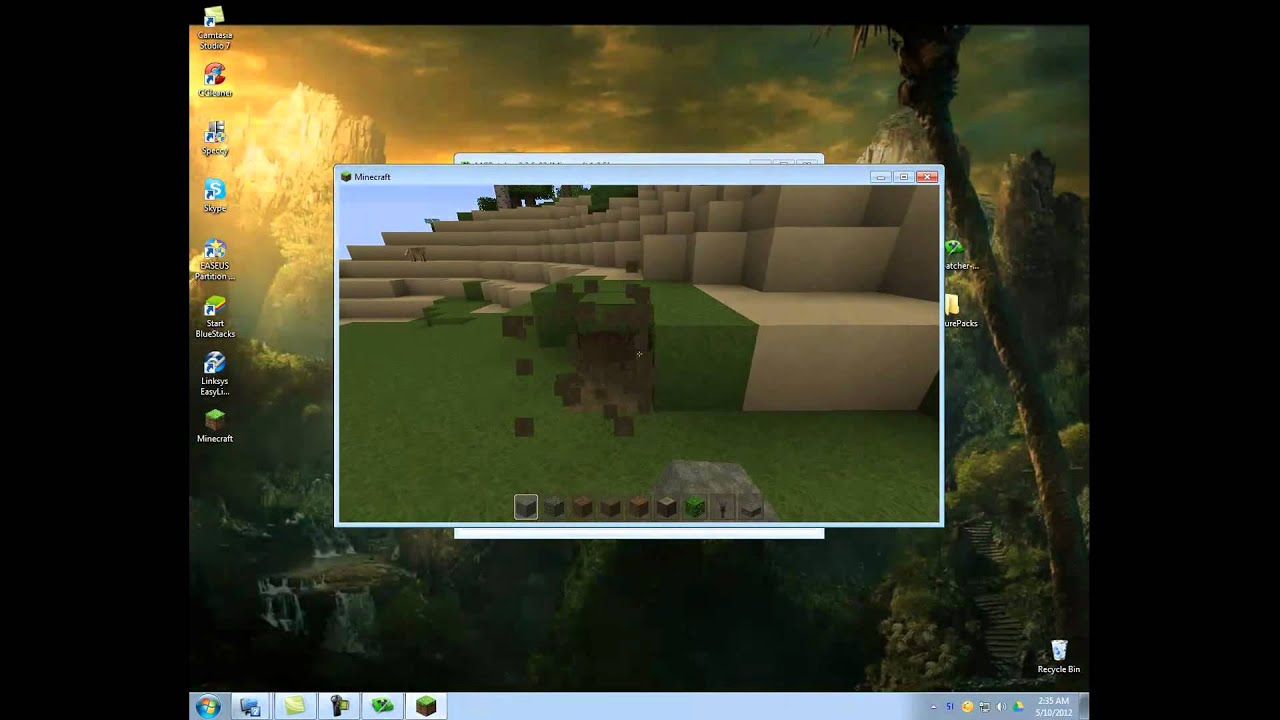The height and width of the screenshot is (720, 1280).
Task: Open Skype desktop shortcut
Action: pyautogui.click(x=214, y=197)
